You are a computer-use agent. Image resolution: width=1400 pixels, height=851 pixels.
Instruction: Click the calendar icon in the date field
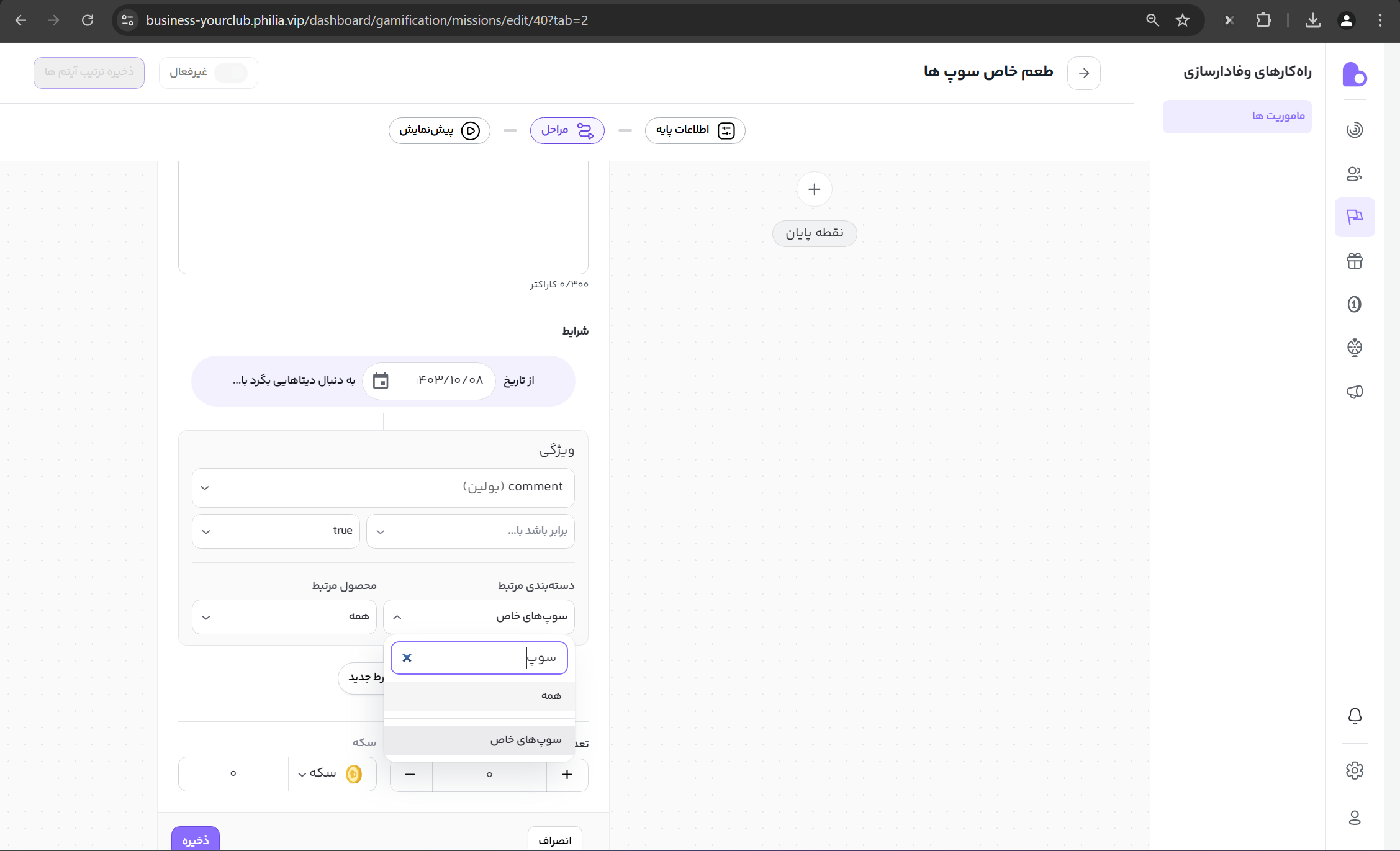click(381, 380)
